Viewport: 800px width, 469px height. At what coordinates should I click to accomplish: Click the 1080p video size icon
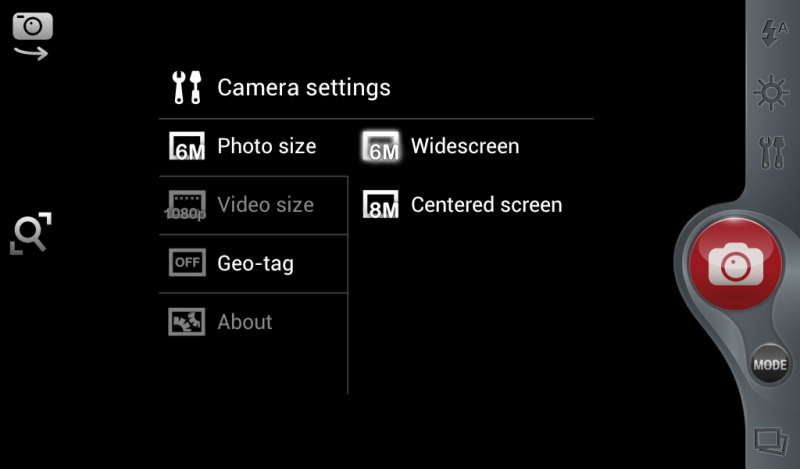186,206
